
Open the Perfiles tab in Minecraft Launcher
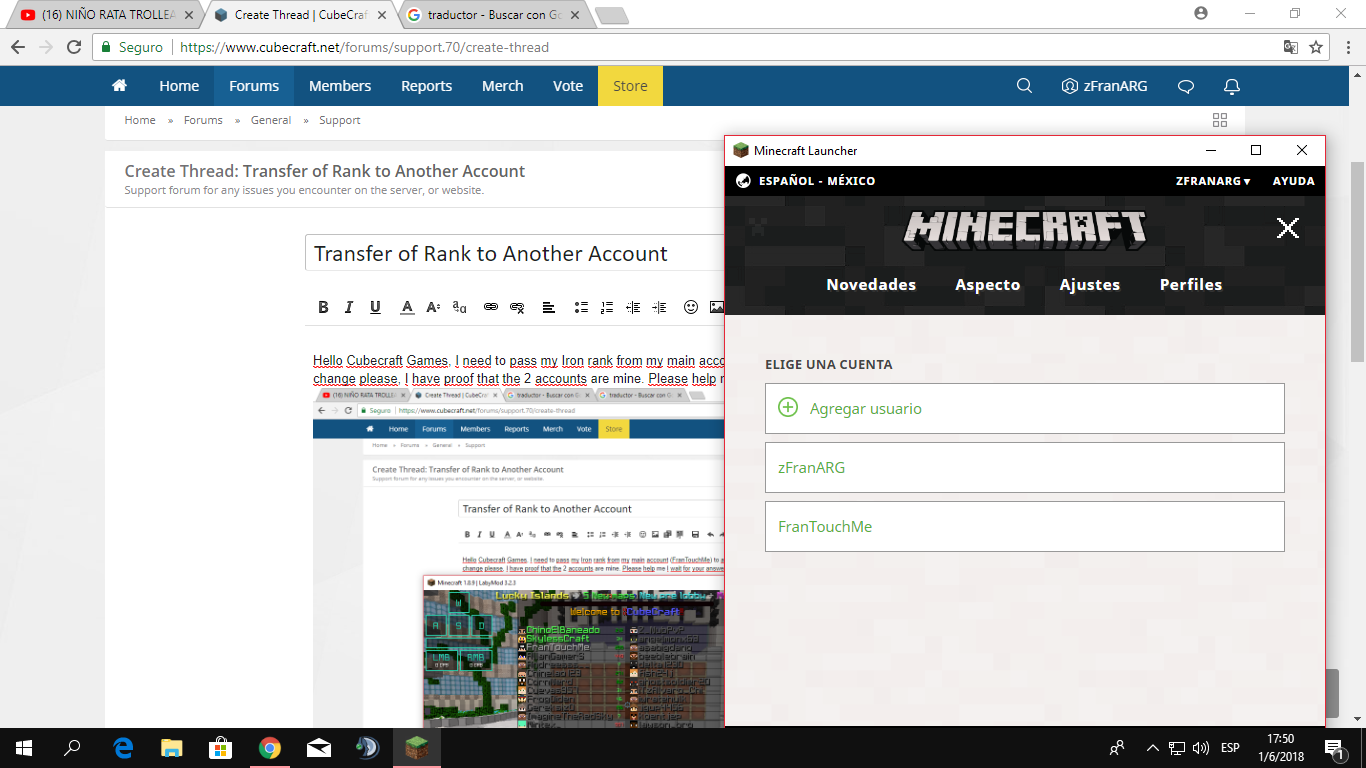(x=1191, y=285)
